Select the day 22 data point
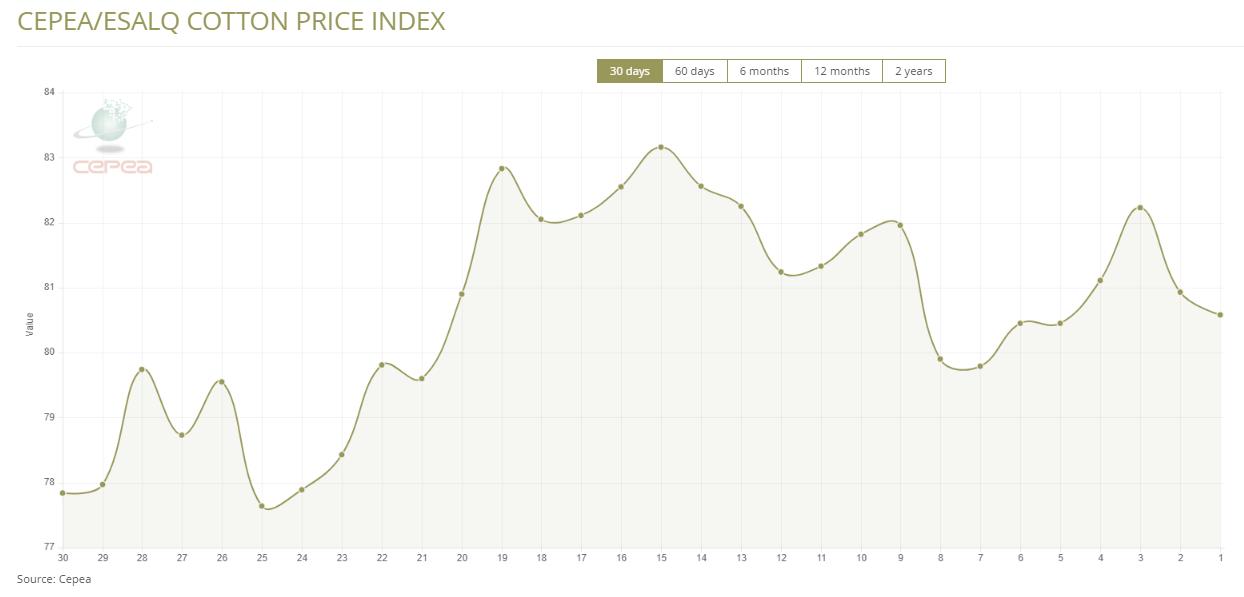The height and width of the screenshot is (597, 1244). click(x=382, y=364)
